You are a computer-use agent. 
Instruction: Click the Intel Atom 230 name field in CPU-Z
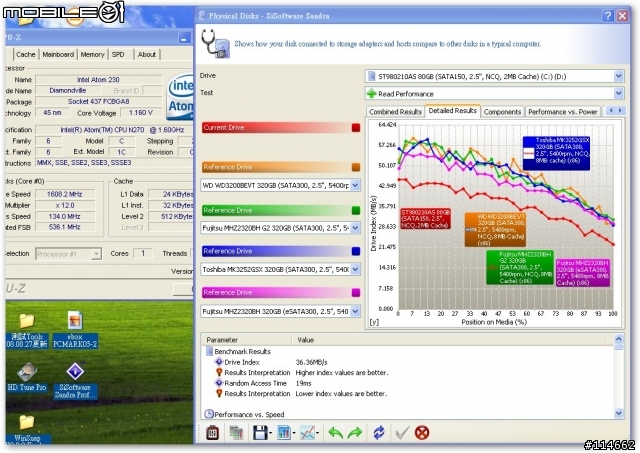point(98,80)
